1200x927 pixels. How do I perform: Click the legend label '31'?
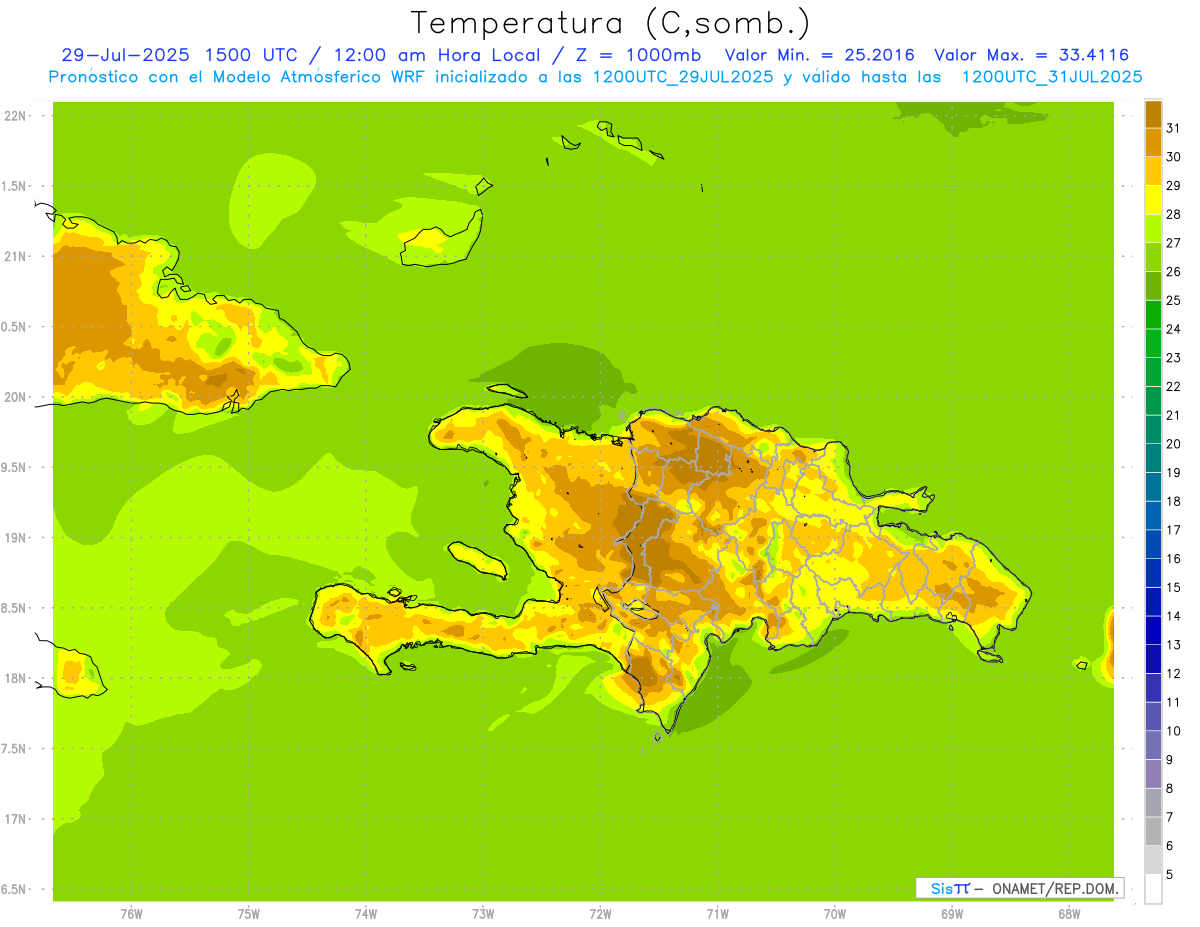click(1173, 128)
